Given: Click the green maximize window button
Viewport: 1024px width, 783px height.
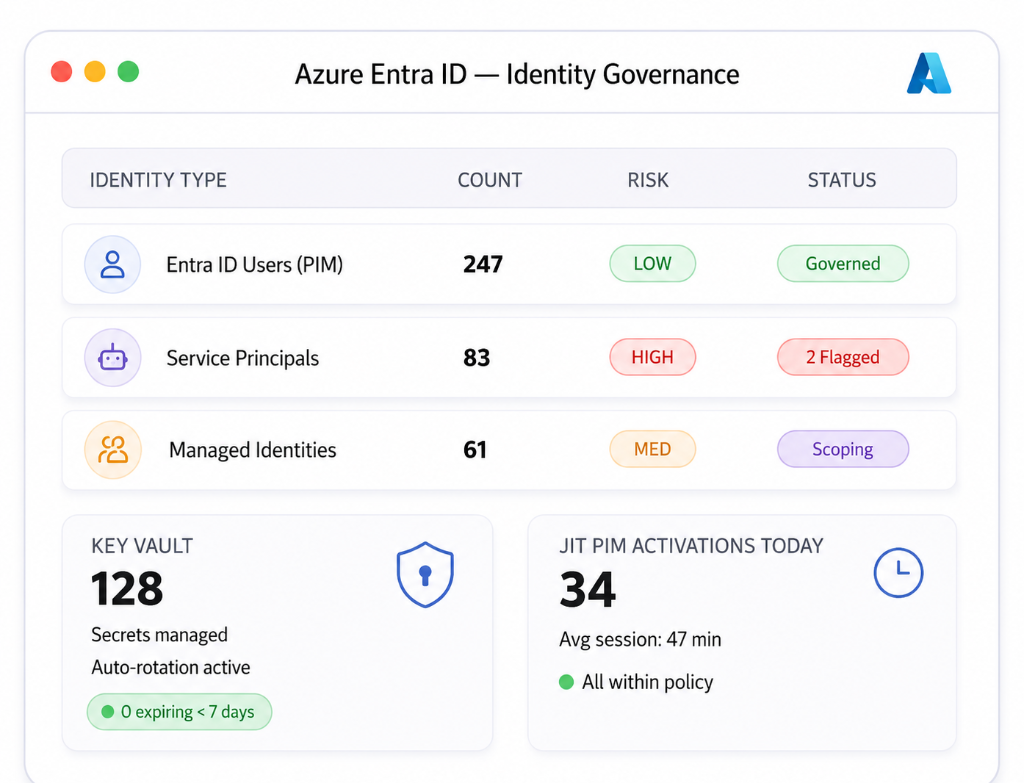Looking at the screenshot, I should (x=128, y=71).
